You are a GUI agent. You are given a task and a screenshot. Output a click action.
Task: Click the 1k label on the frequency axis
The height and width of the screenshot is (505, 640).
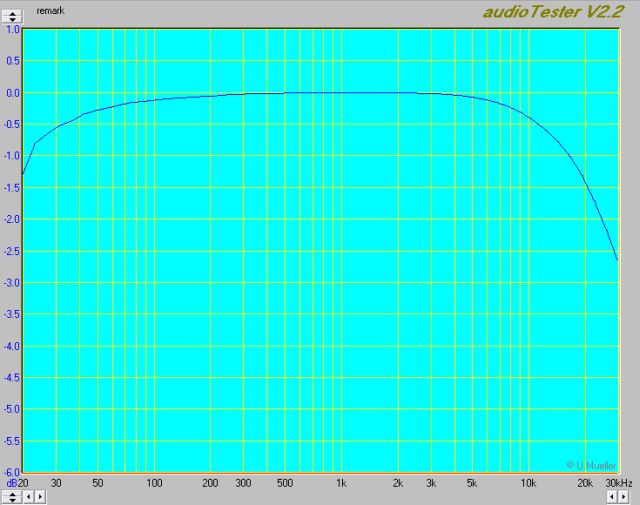(340, 483)
